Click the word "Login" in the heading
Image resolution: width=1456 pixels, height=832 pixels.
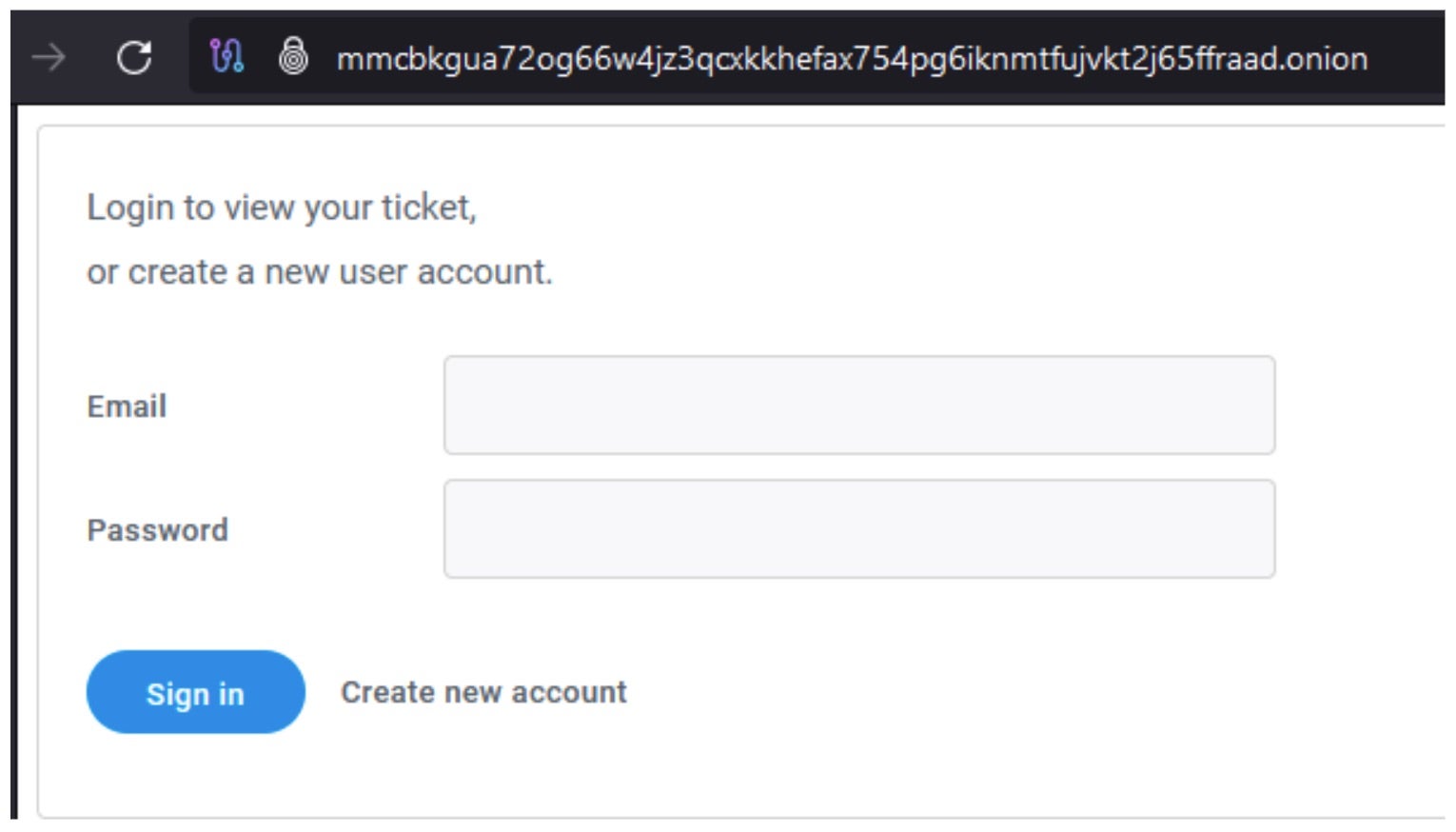(x=130, y=208)
